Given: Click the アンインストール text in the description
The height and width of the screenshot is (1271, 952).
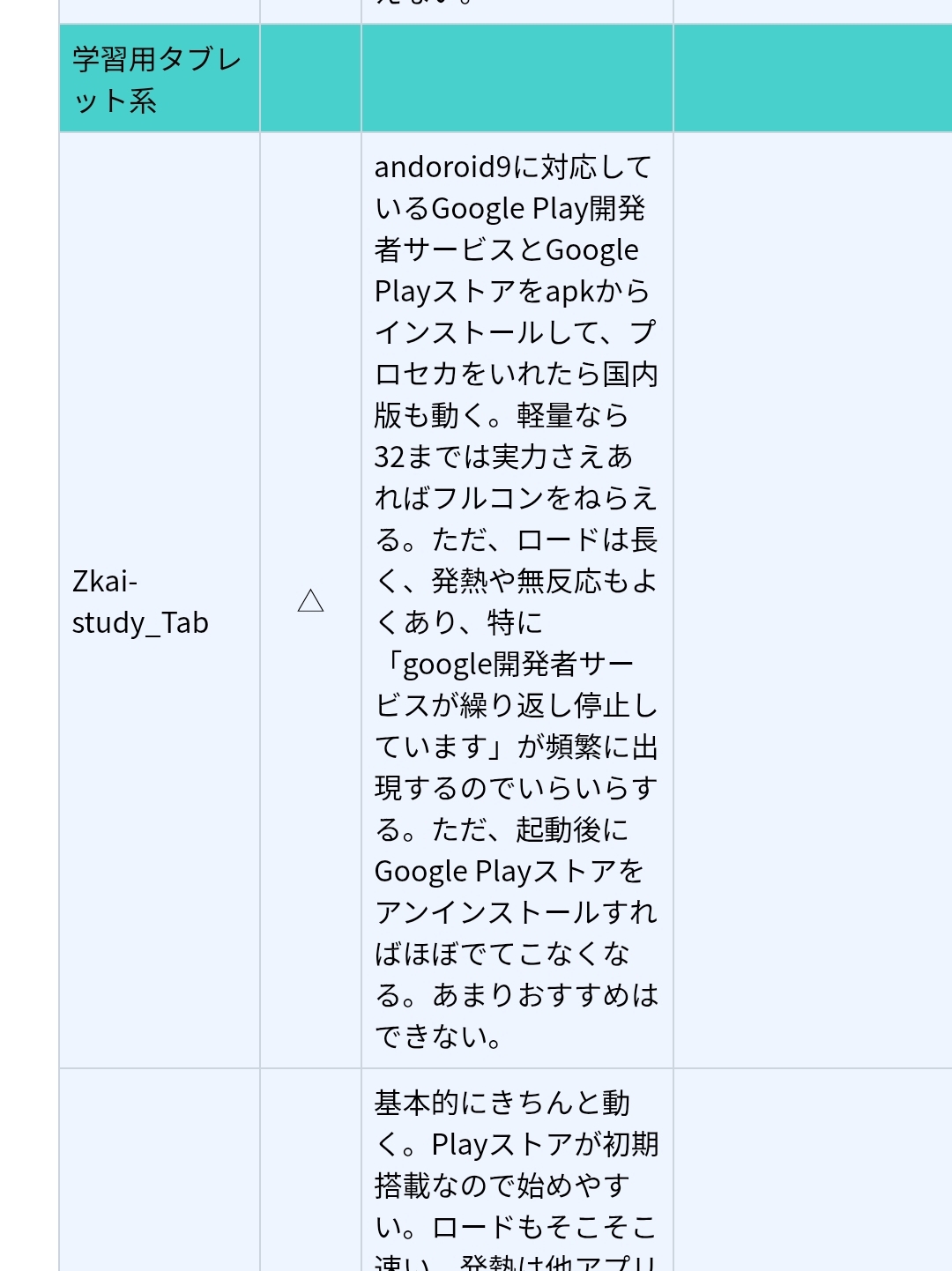Looking at the screenshot, I should coord(487,912).
